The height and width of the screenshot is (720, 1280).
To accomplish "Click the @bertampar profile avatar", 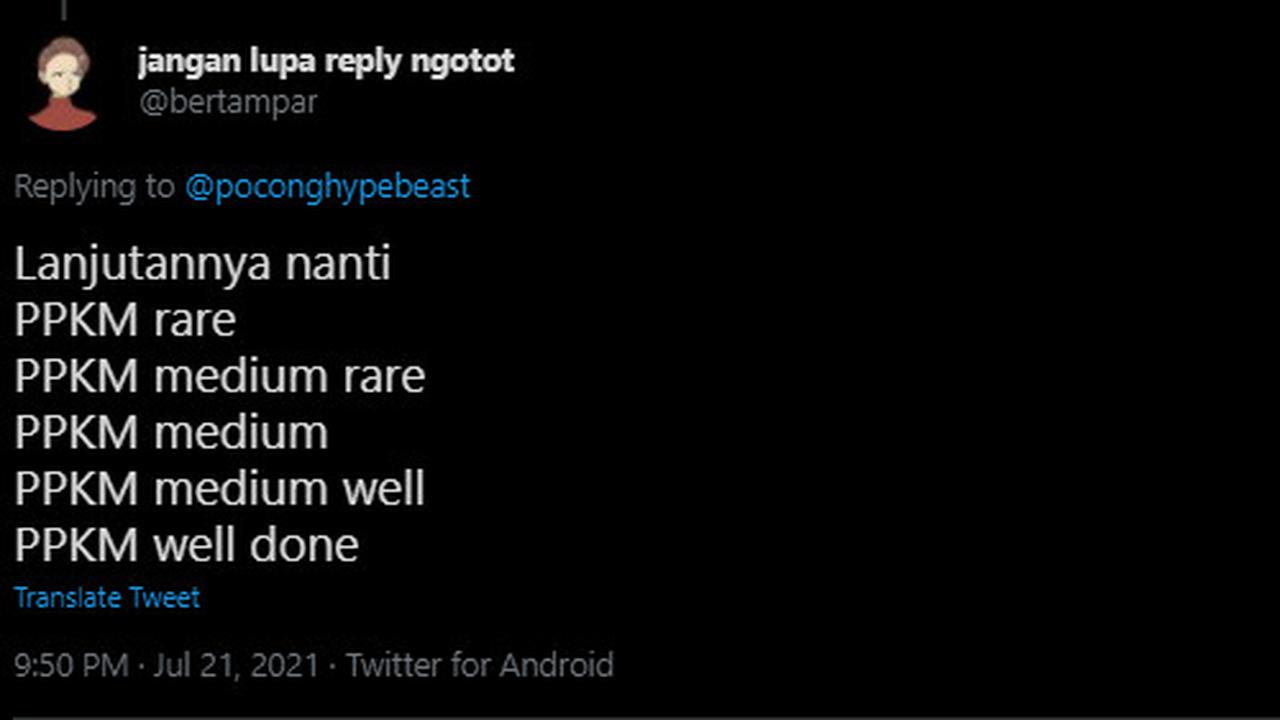I will pos(62,84).
